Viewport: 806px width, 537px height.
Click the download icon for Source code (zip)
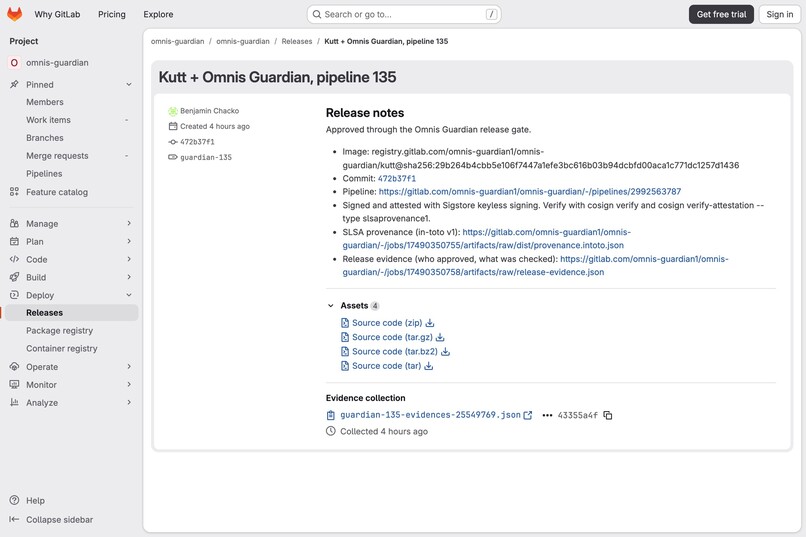pos(430,323)
